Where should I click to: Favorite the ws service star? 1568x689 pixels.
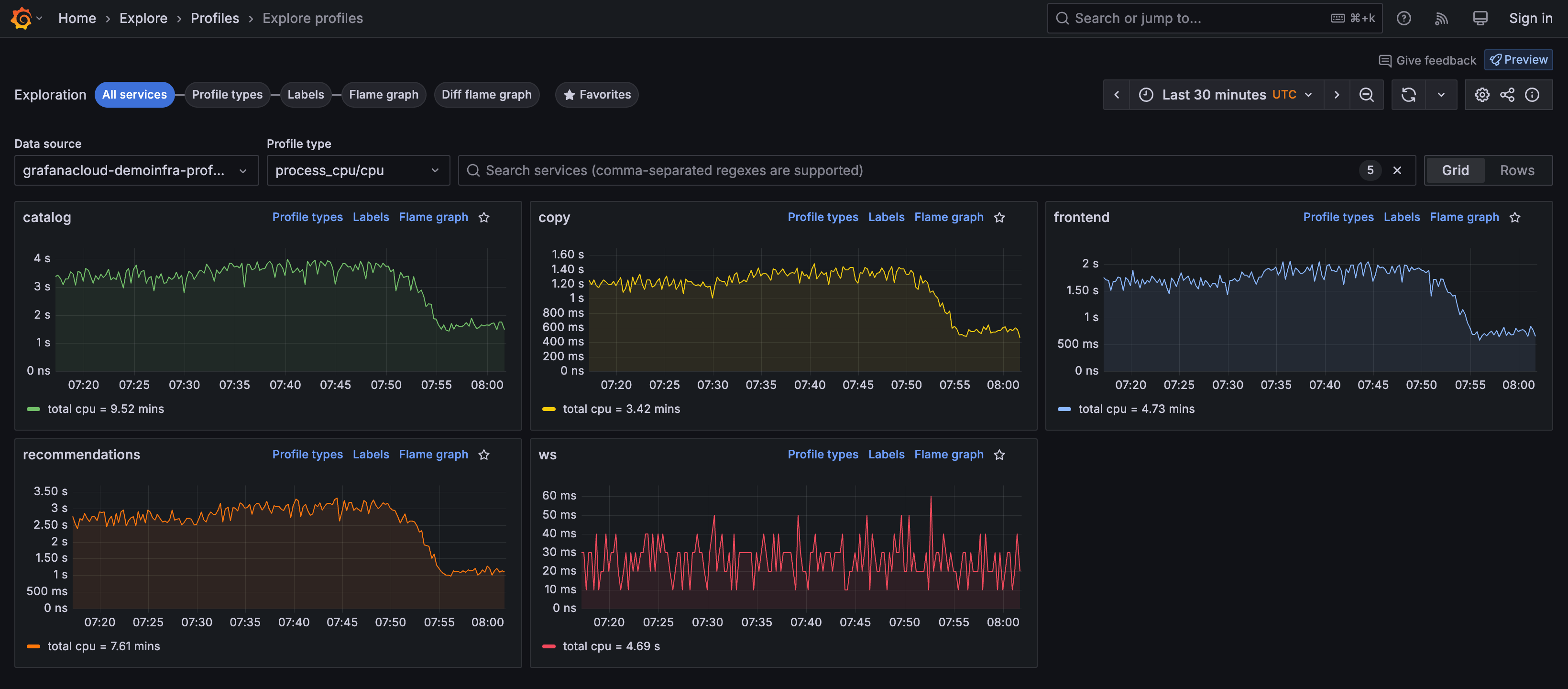999,455
